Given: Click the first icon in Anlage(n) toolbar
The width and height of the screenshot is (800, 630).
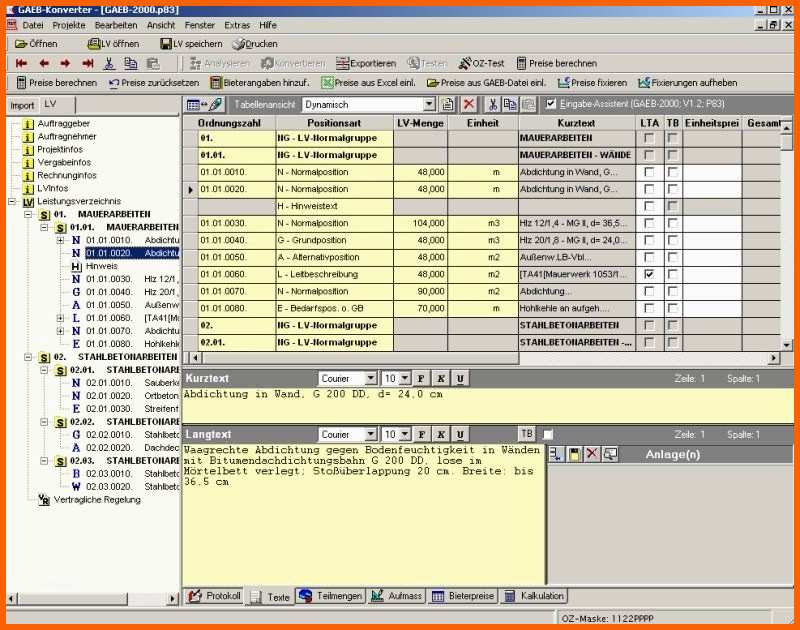Looking at the screenshot, I should pos(556,454).
